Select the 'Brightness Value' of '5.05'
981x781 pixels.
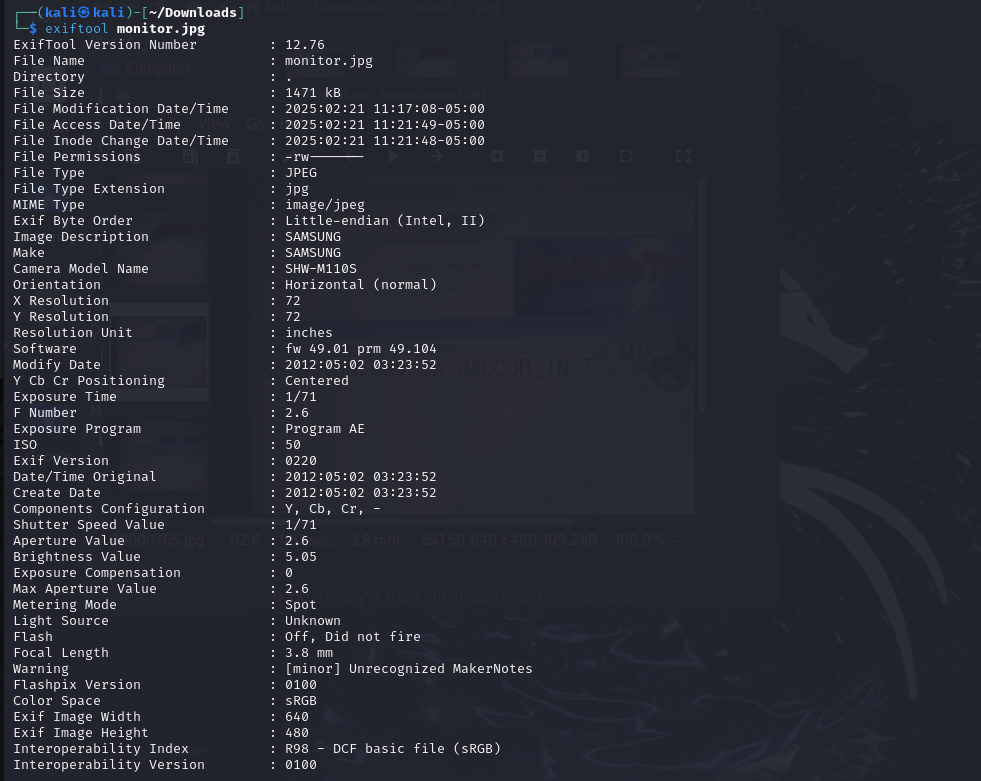point(301,557)
